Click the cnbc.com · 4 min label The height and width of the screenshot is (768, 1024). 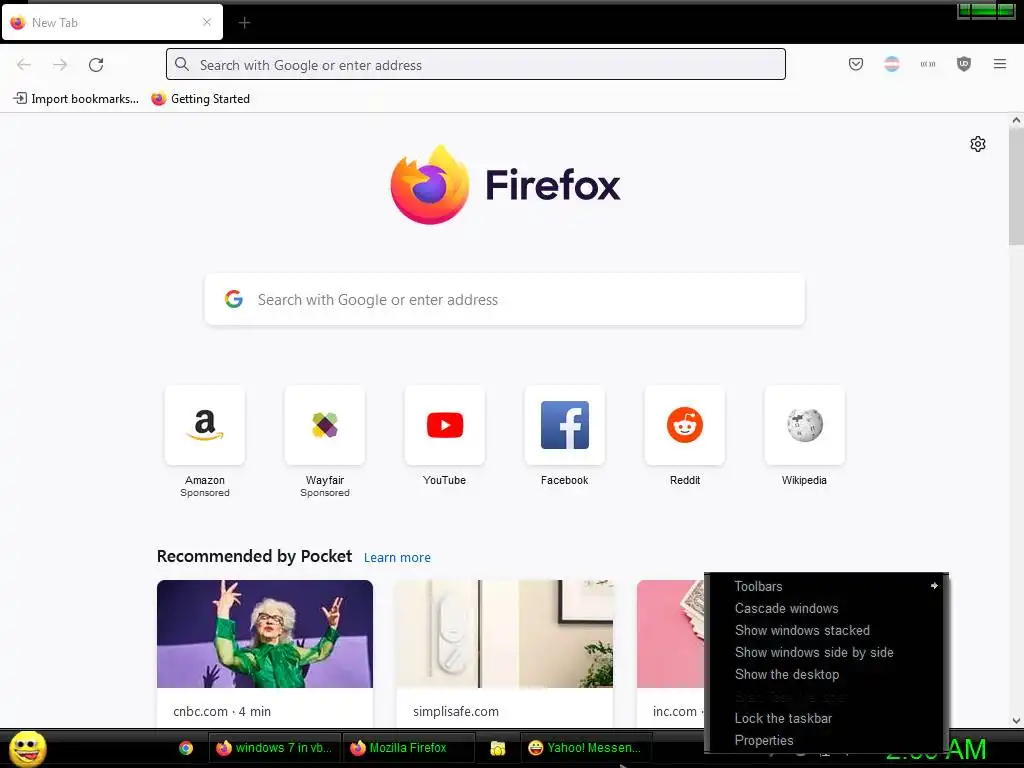pos(222,711)
